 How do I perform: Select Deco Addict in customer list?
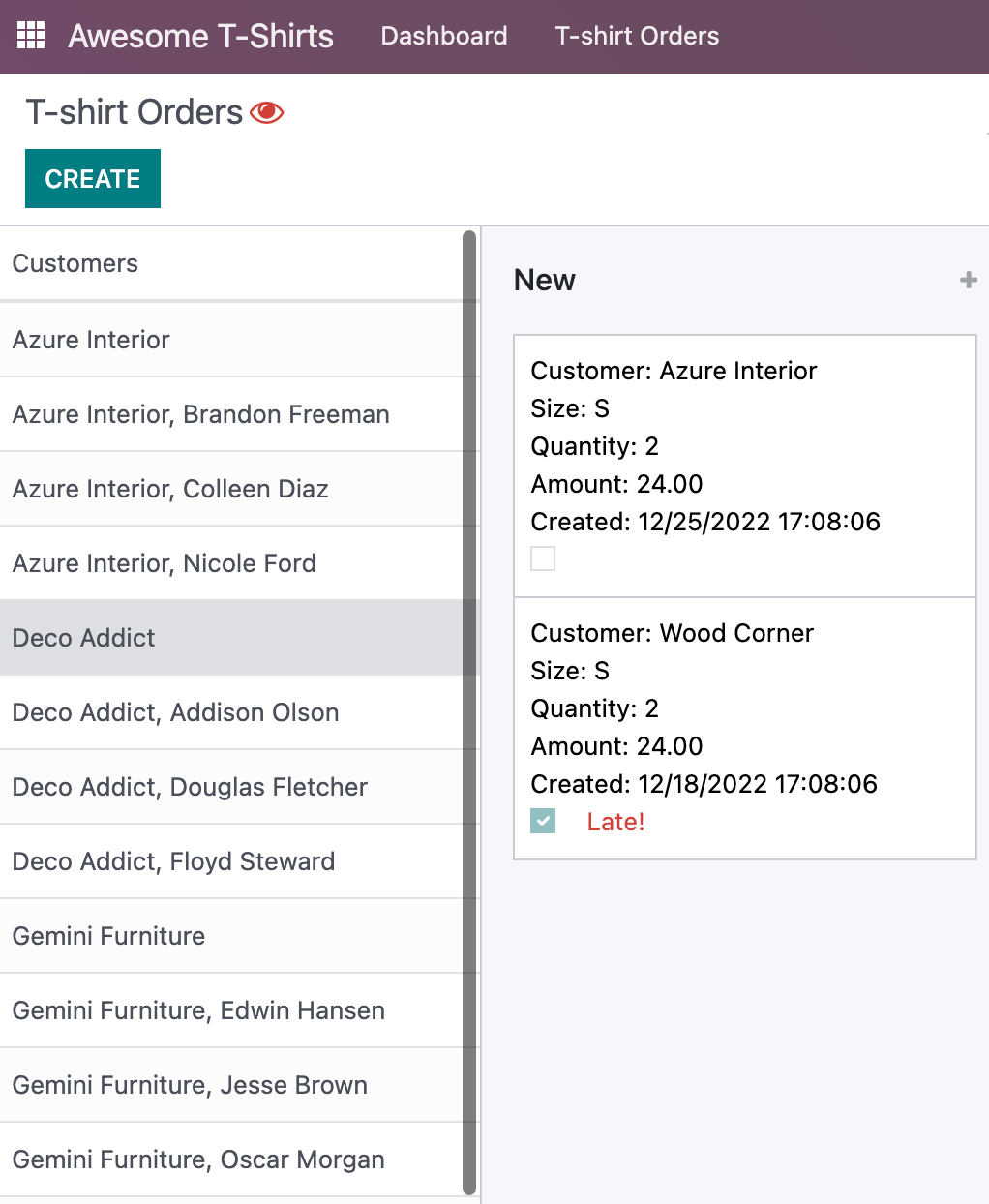84,638
